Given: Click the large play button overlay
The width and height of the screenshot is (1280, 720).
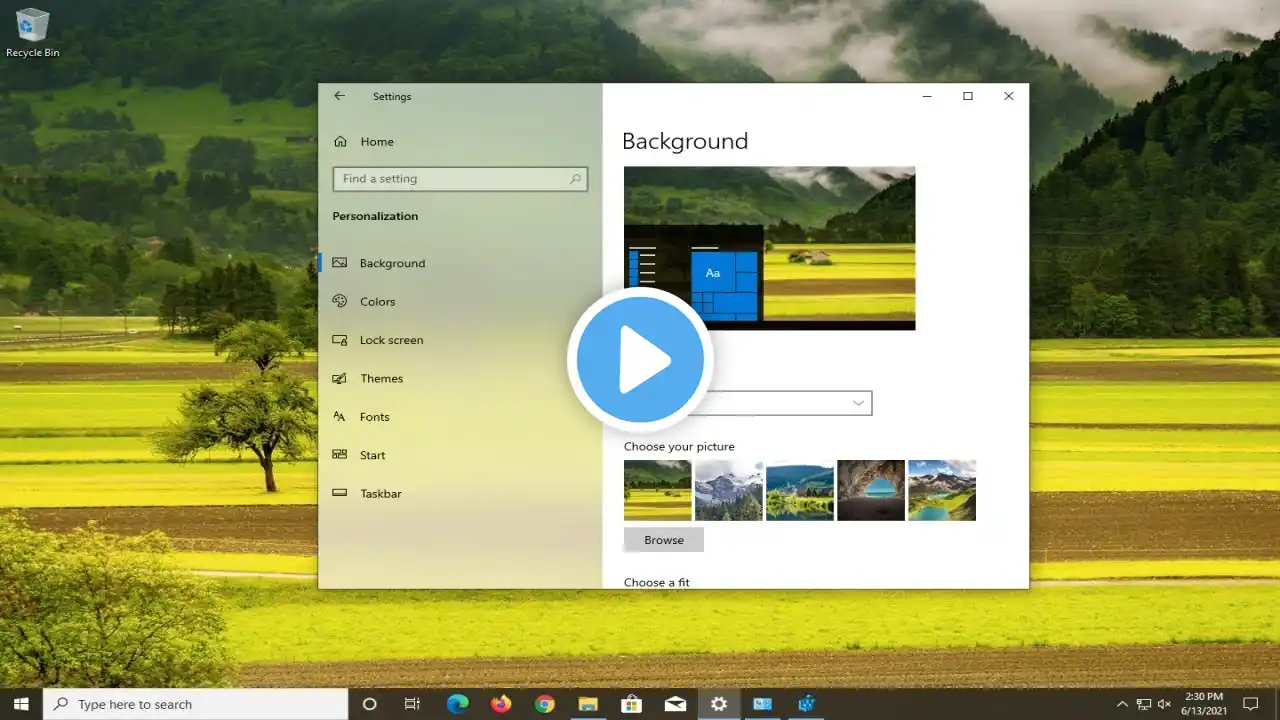Looking at the screenshot, I should point(640,360).
